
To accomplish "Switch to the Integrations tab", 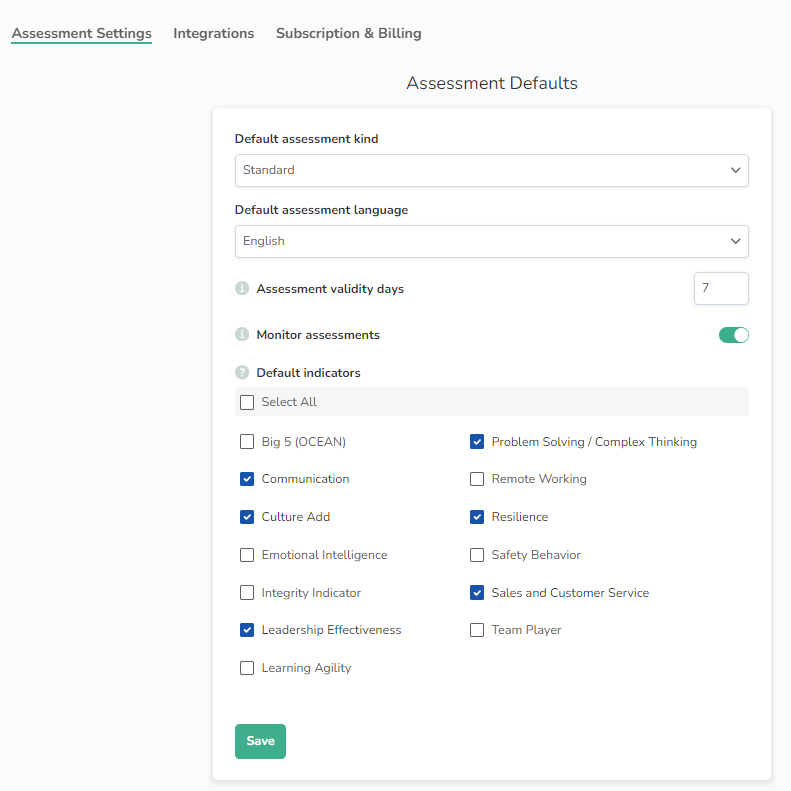I will pos(214,33).
